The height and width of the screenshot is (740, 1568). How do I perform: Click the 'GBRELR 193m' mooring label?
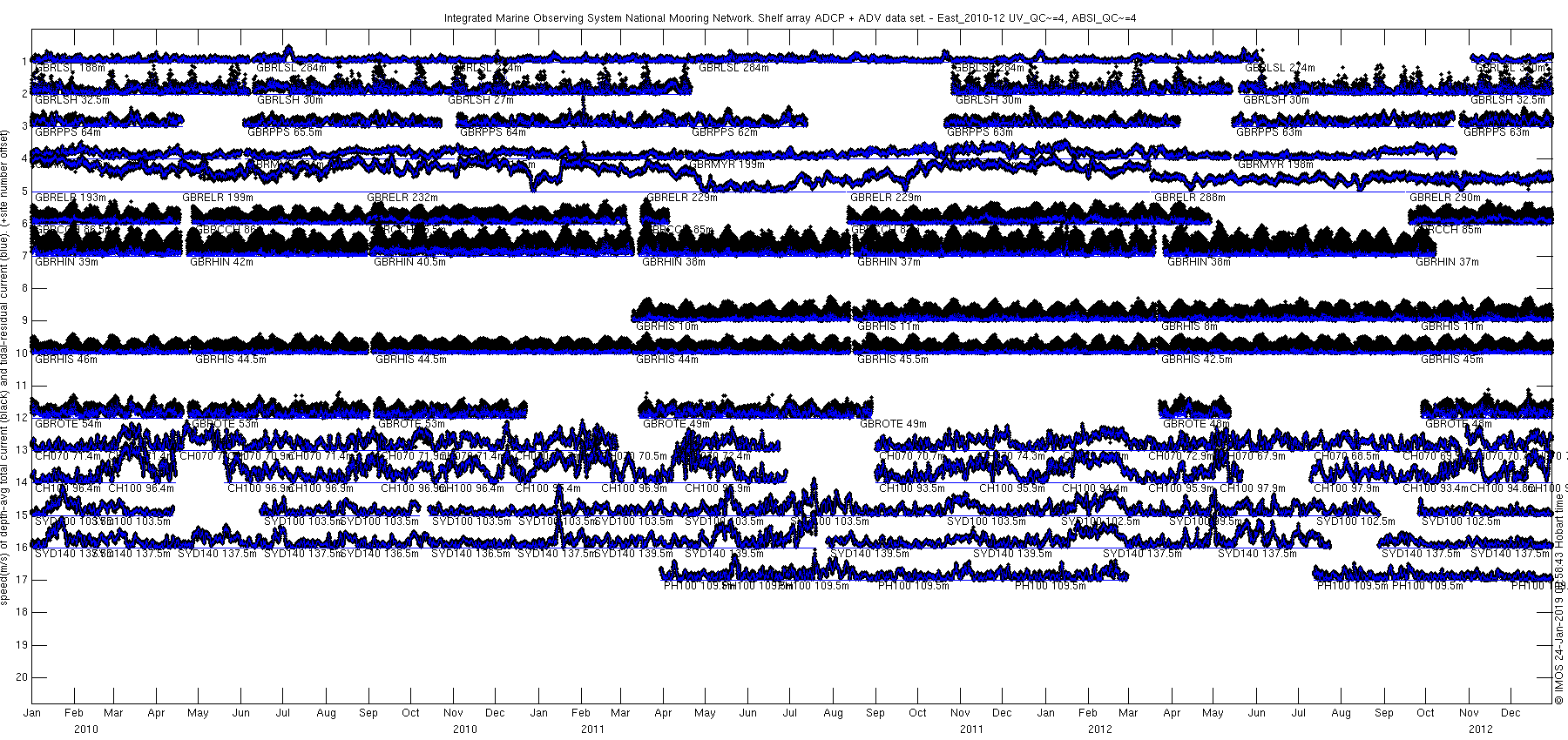point(71,198)
